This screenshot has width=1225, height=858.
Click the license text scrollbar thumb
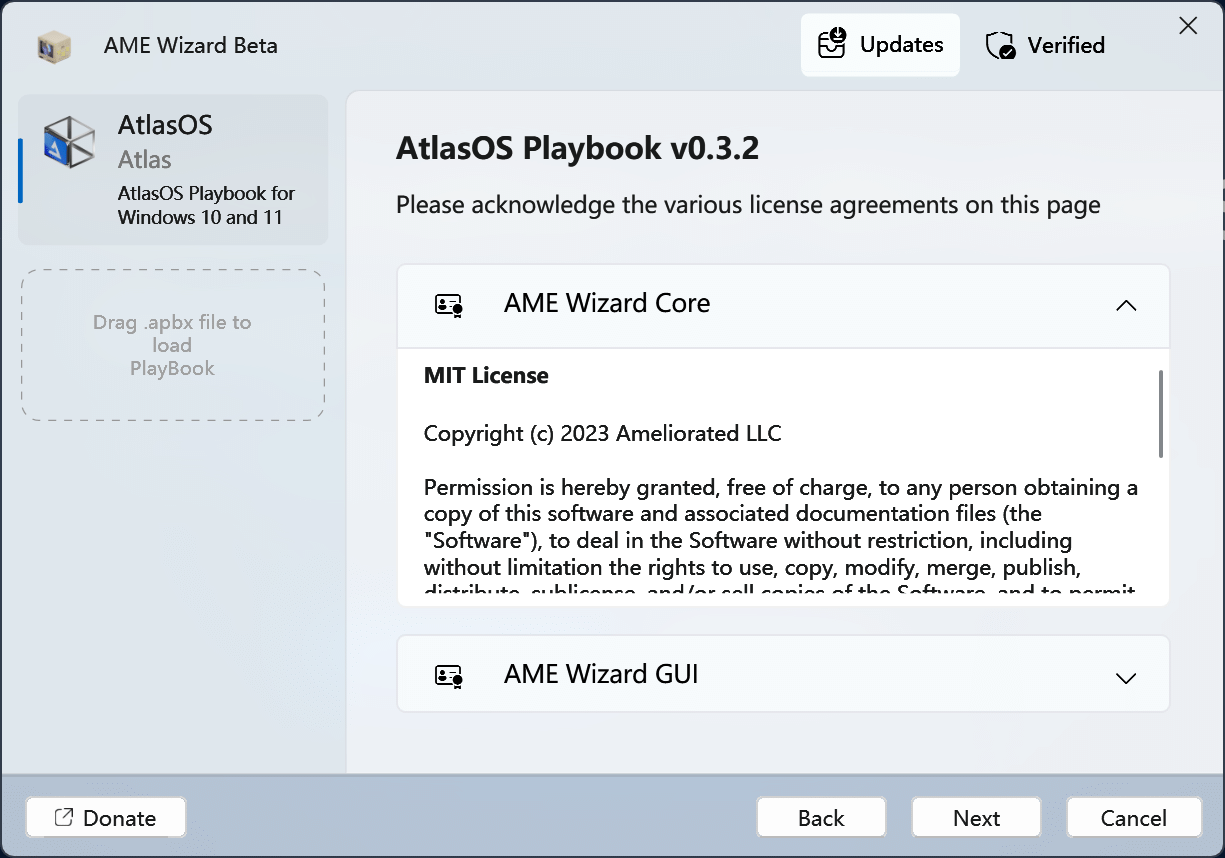pos(1160,414)
